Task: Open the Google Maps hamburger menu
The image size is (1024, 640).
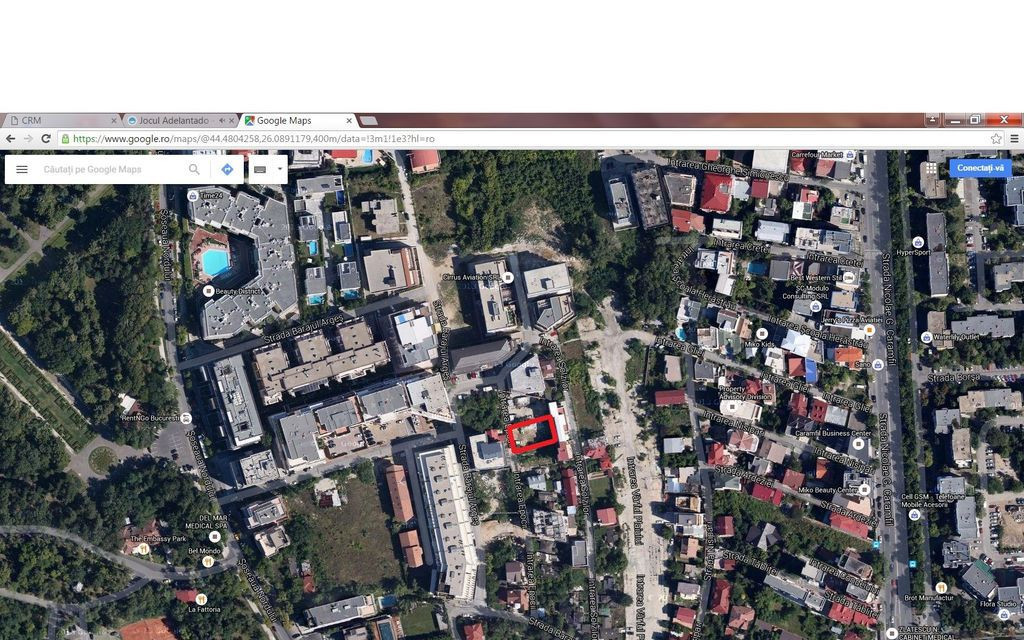Action: 21,169
